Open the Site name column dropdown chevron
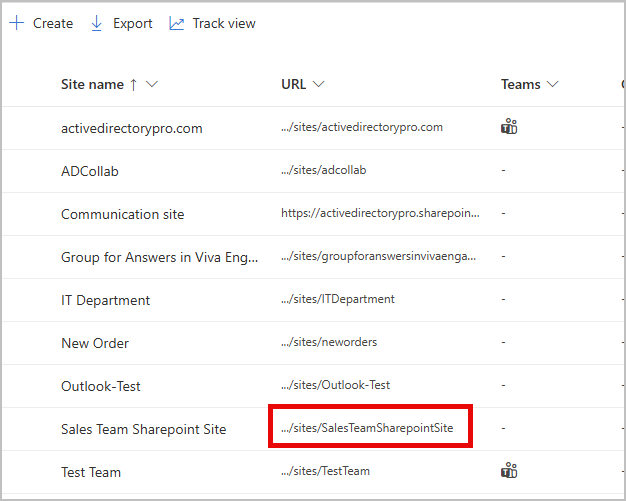 pyautogui.click(x=152, y=84)
